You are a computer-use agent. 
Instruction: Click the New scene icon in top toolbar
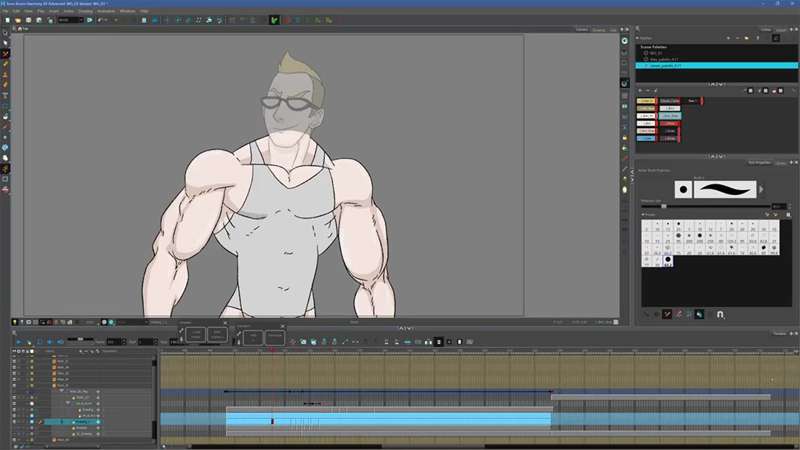7,20
